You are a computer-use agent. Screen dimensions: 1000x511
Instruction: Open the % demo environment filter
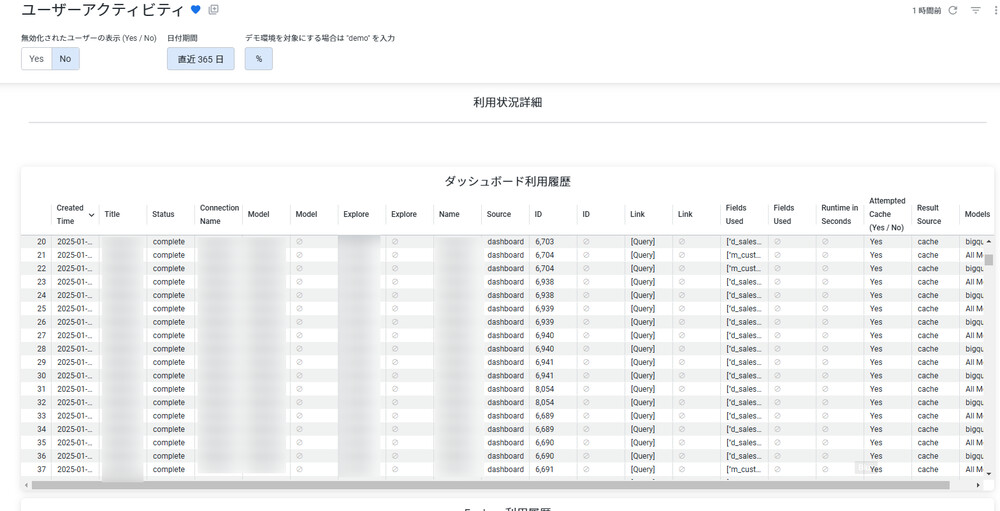(258, 59)
